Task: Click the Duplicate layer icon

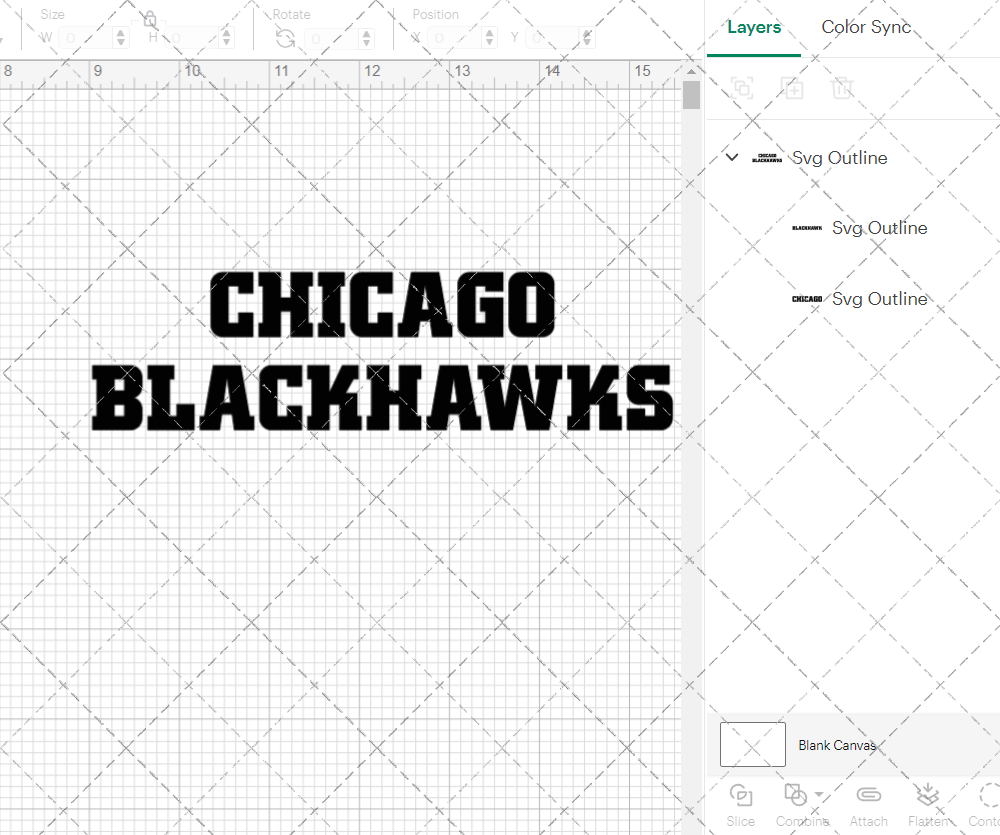Action: coord(792,88)
